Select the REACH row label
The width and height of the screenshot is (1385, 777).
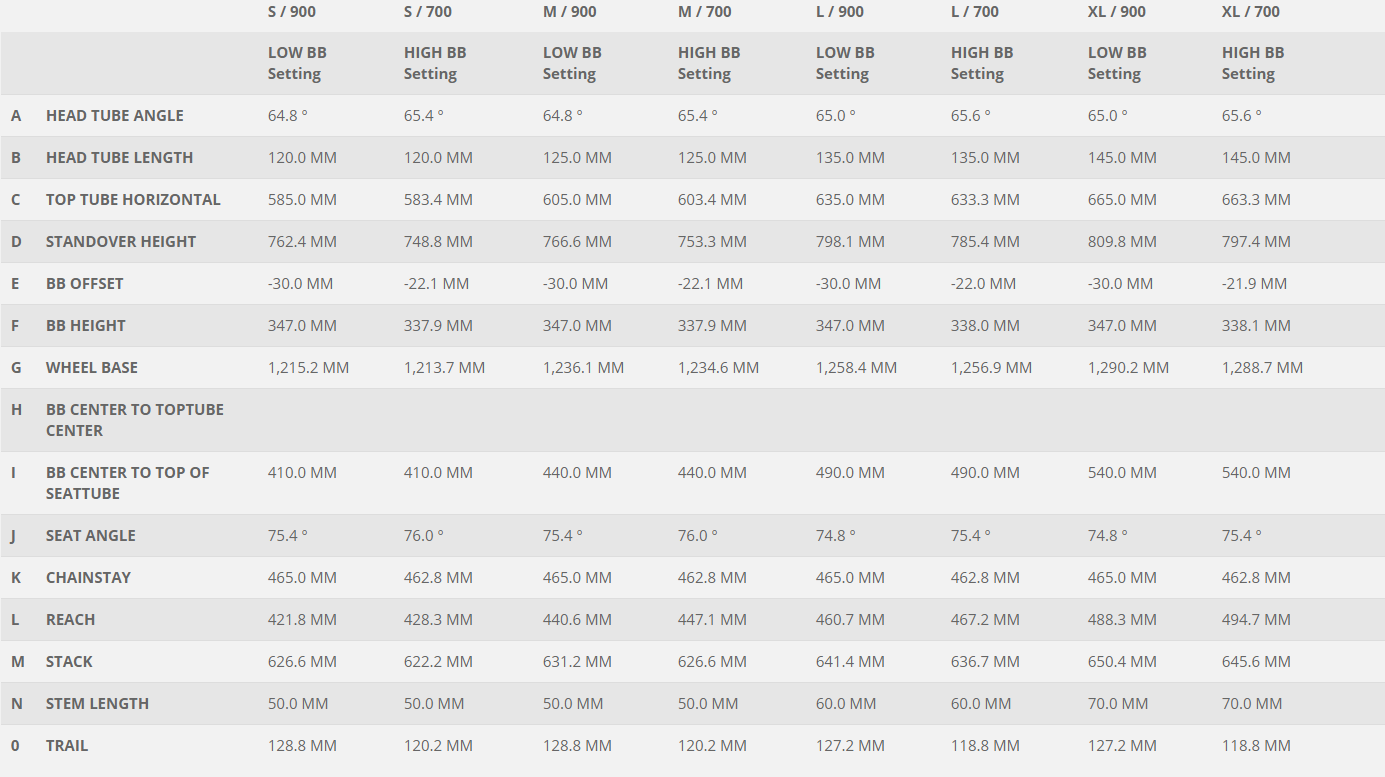(x=70, y=620)
